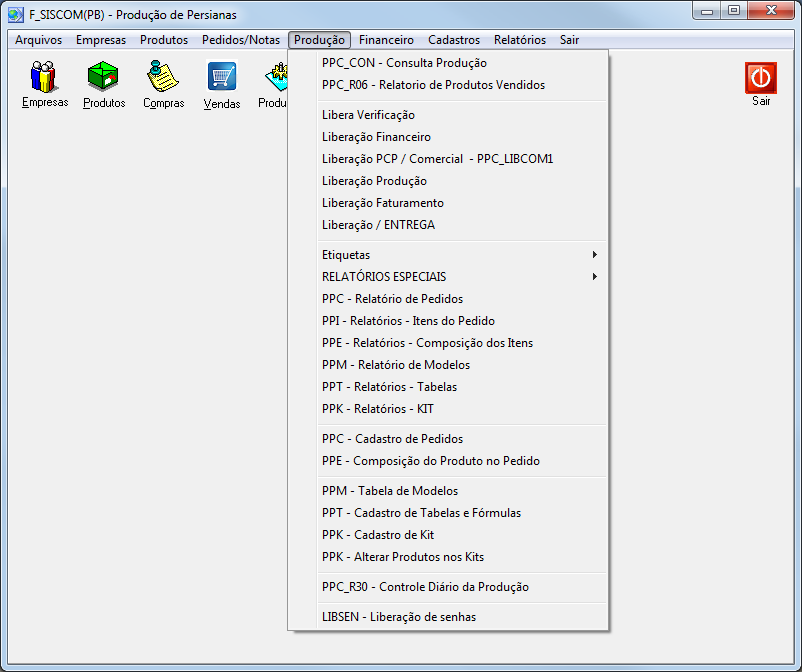Open PPT - Relatórios - Tabelas

(463, 387)
